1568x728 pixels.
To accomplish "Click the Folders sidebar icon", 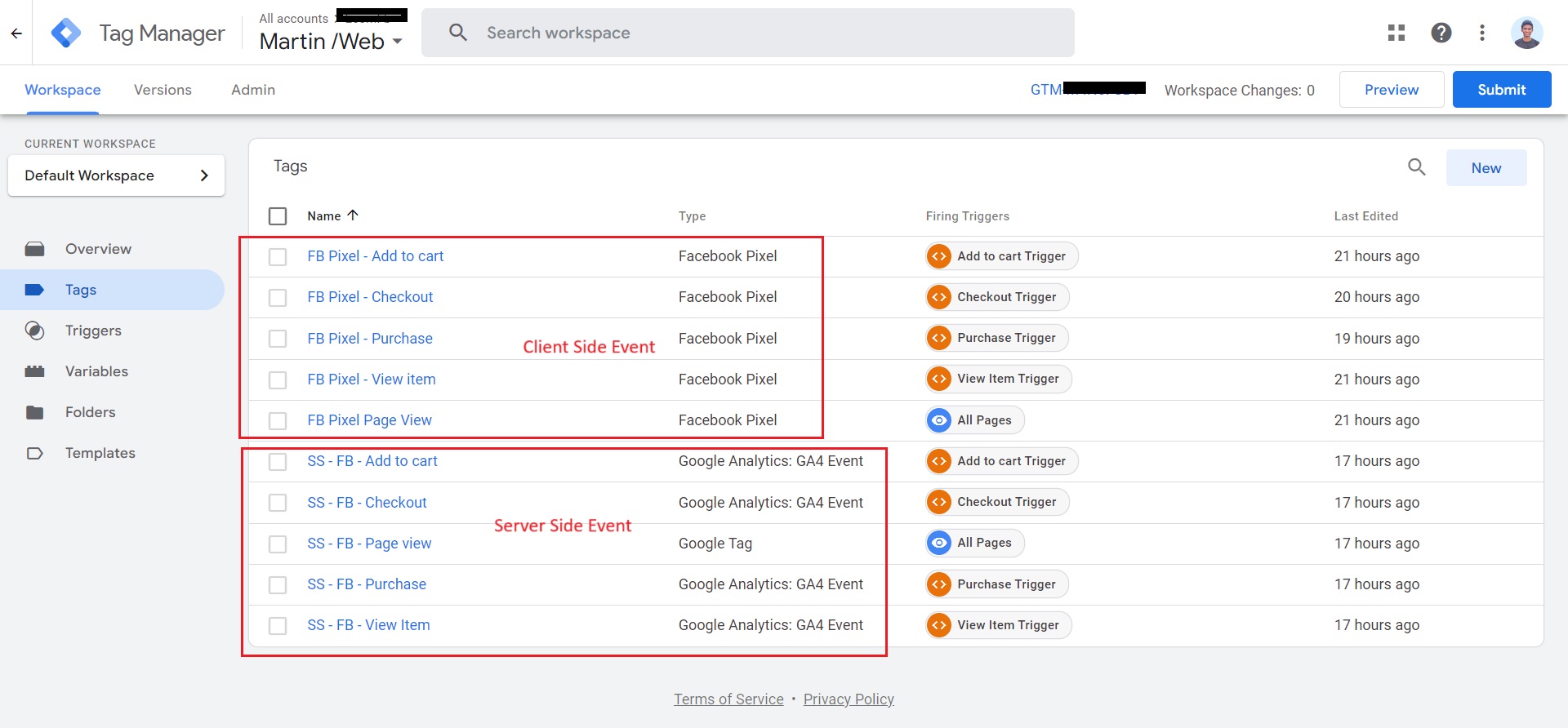I will (x=34, y=412).
